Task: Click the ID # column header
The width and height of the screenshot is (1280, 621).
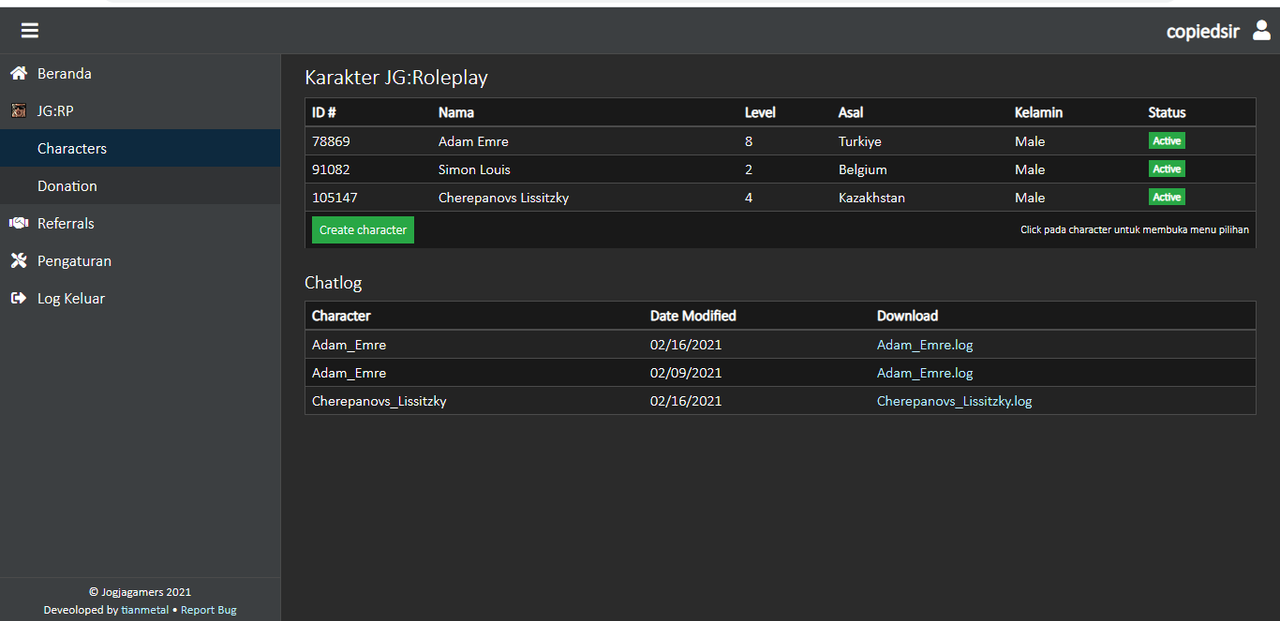Action: 324,113
